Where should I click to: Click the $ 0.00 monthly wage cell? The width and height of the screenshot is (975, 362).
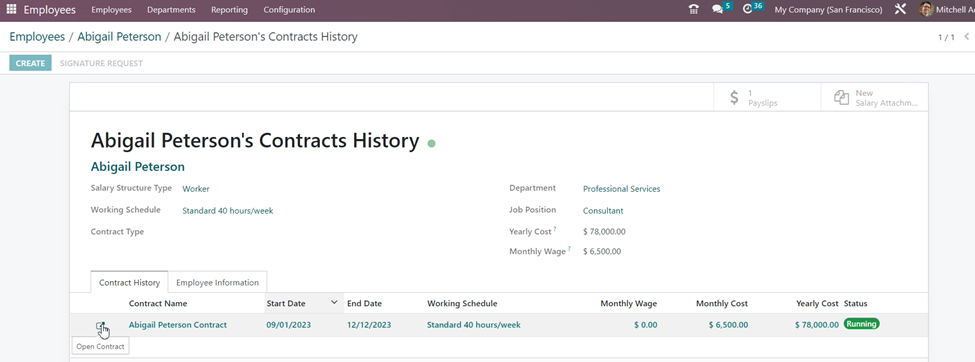pyautogui.click(x=645, y=325)
